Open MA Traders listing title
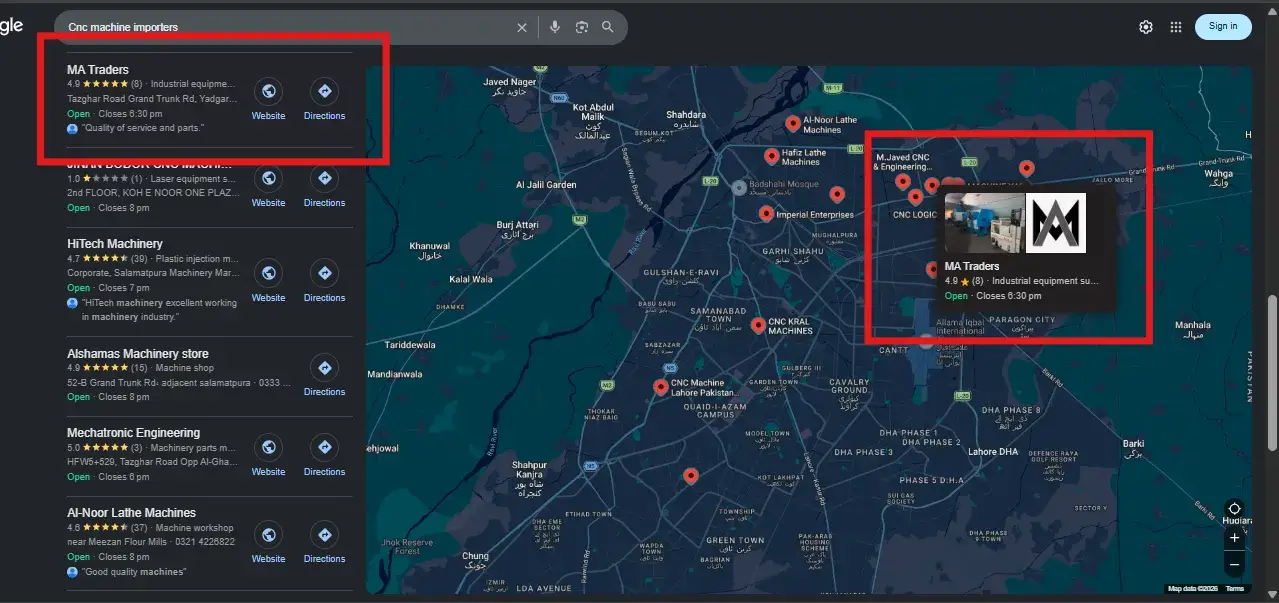The height and width of the screenshot is (603, 1279). 97,70
